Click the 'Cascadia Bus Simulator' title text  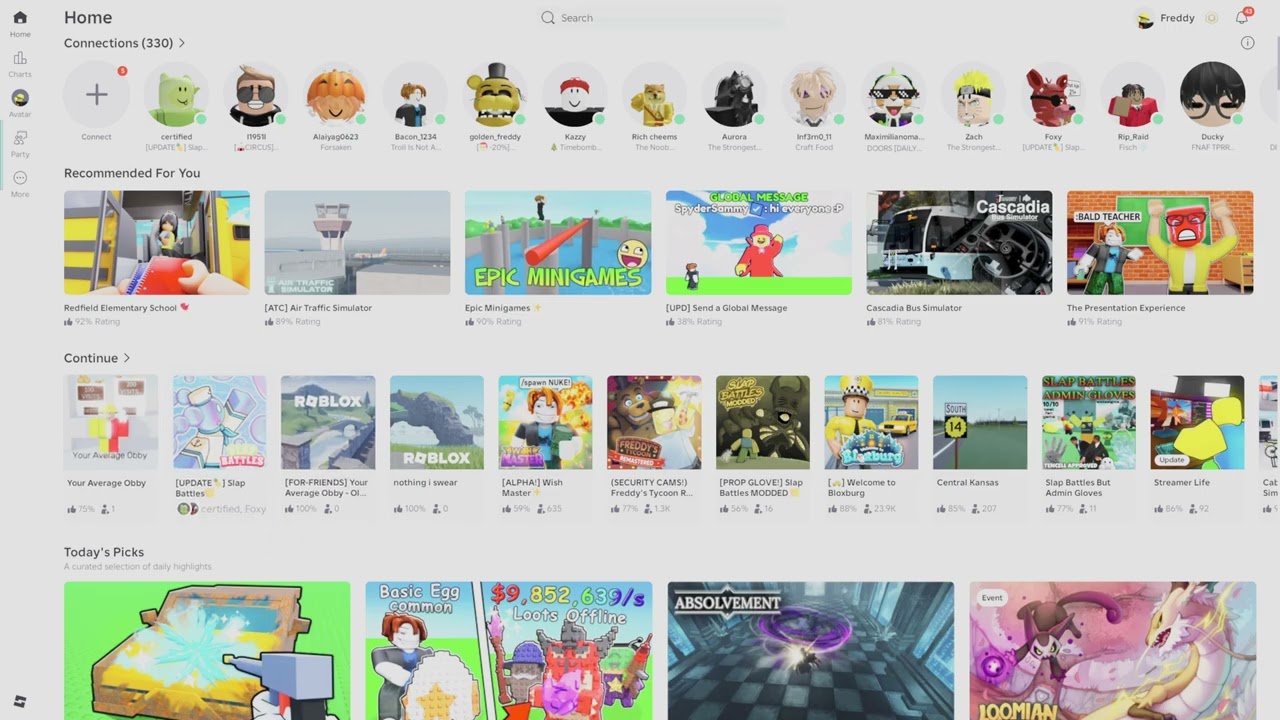[914, 308]
